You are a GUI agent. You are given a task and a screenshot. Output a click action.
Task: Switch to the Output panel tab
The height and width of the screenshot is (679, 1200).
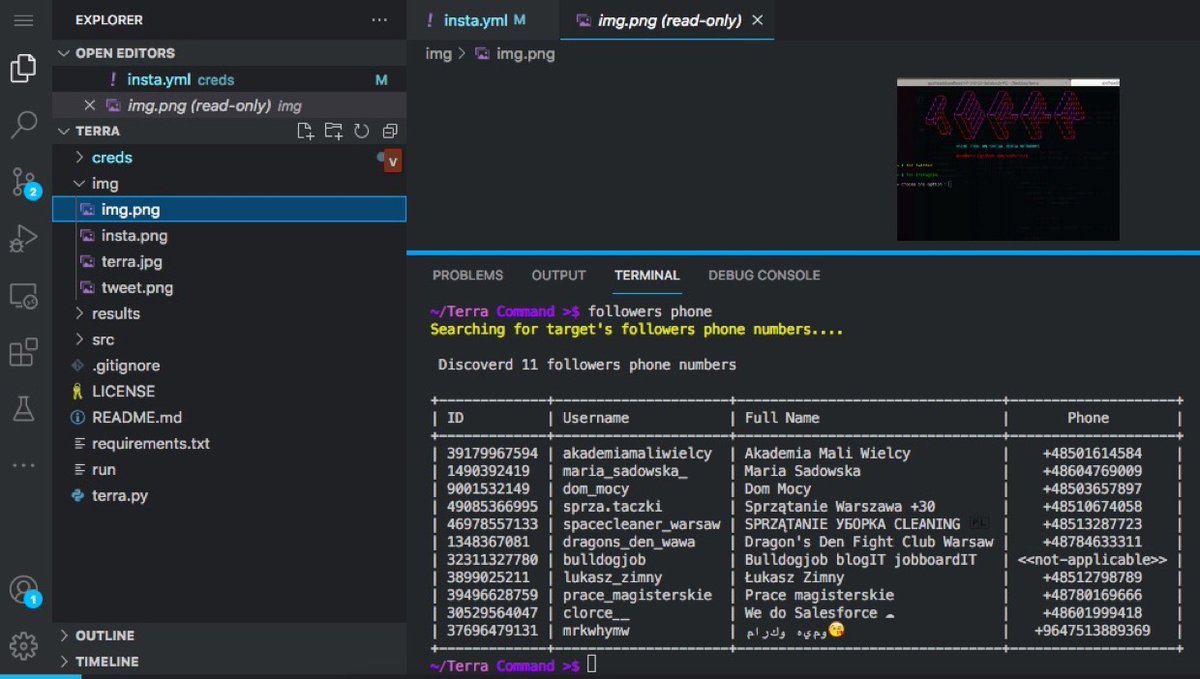pyautogui.click(x=558, y=275)
